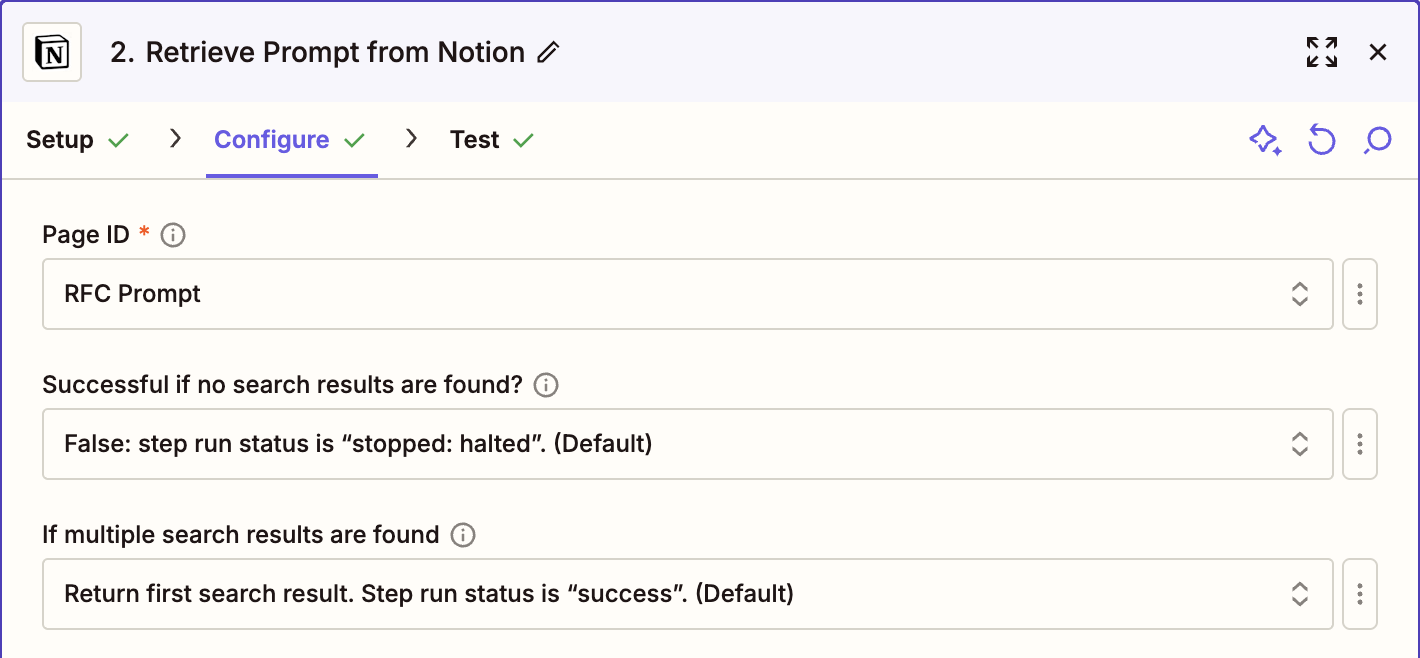
Task: Click three-dot menu next to 'stopped: halted' field
Action: 1359,444
